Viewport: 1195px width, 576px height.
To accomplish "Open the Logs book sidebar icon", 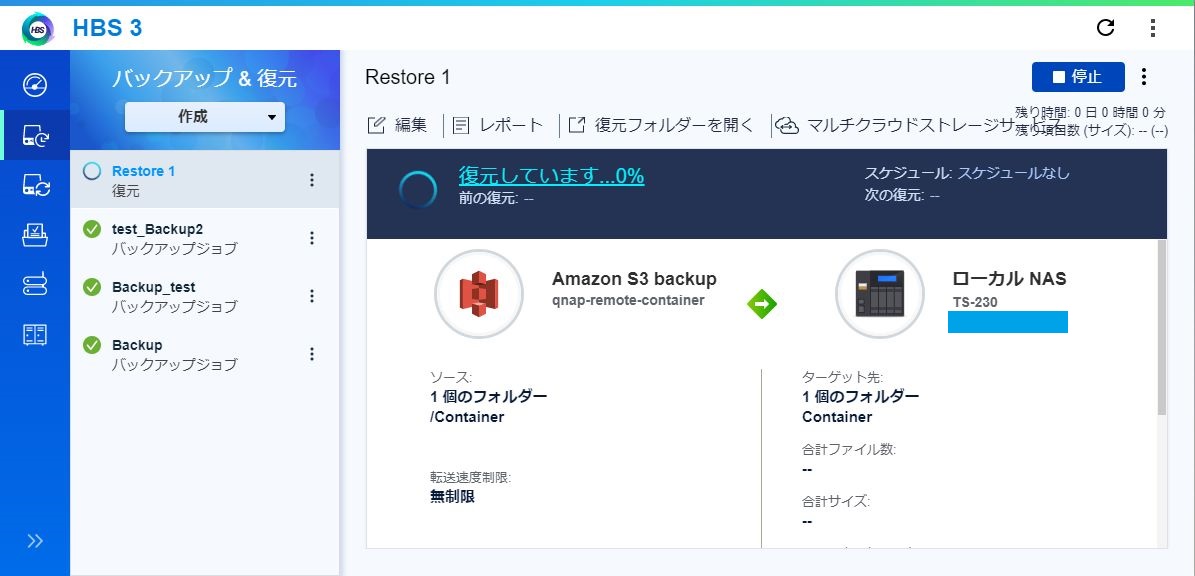I will pyautogui.click(x=35, y=334).
